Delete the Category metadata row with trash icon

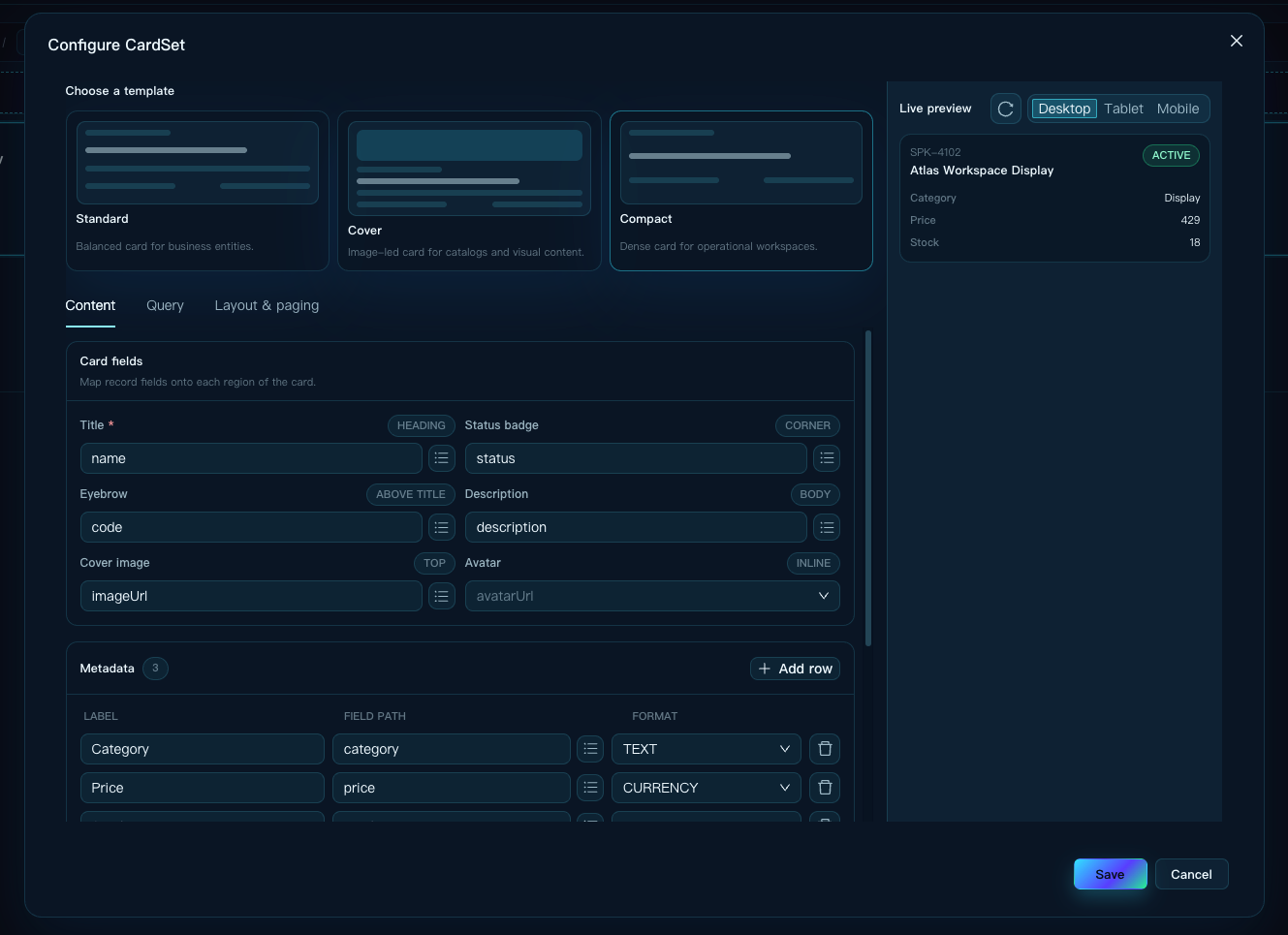(x=825, y=749)
